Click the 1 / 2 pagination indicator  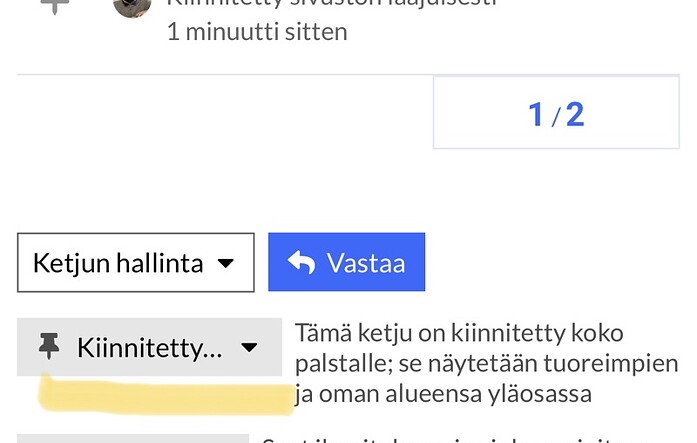click(556, 114)
